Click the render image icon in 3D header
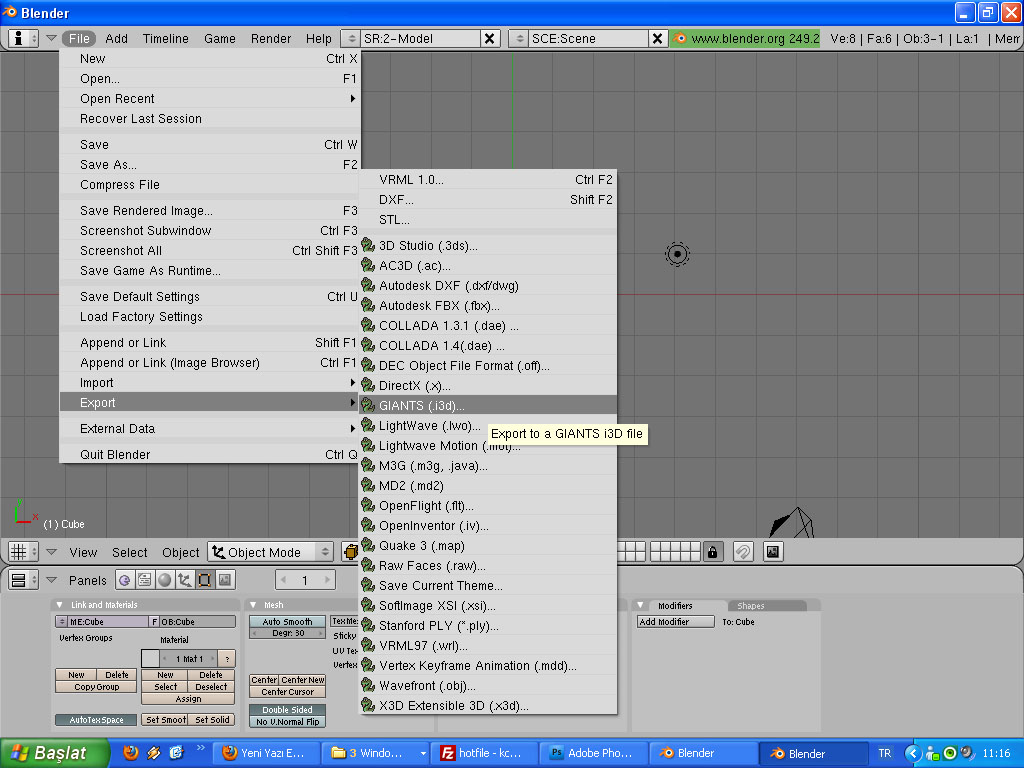The height and width of the screenshot is (768, 1024). tap(772, 552)
